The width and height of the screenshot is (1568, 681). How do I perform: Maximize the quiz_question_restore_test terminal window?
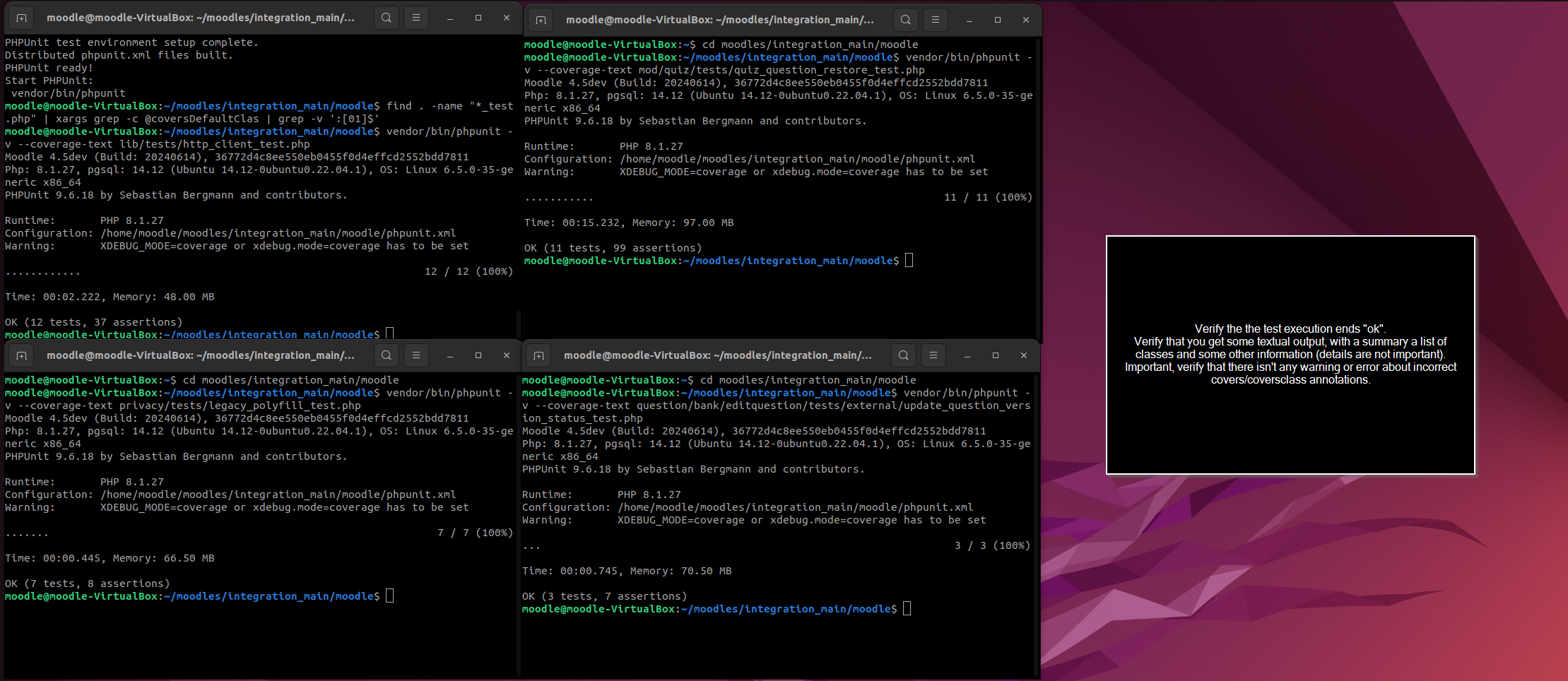998,20
